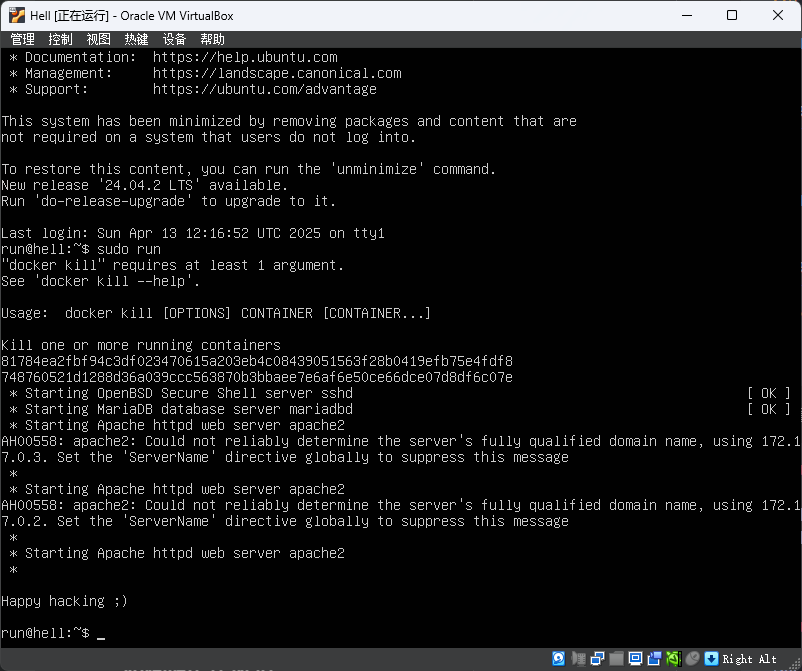Image resolution: width=802 pixels, height=671 pixels.
Task: Toggle the grey mouse integration icon
Action: (x=691, y=658)
